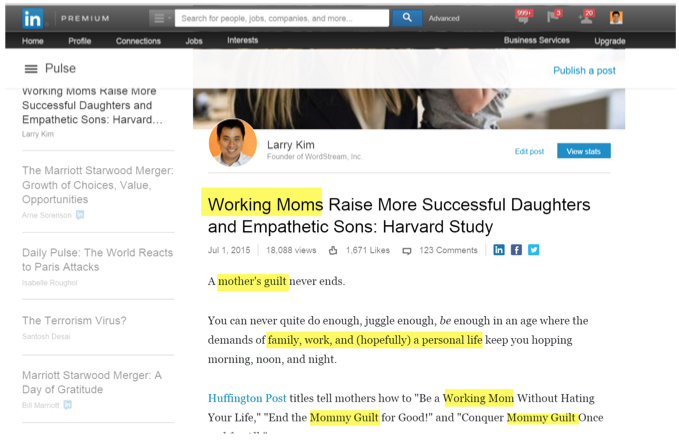The width and height of the screenshot is (679, 446).
Task: Open the Business Services menu
Action: [x=536, y=41]
